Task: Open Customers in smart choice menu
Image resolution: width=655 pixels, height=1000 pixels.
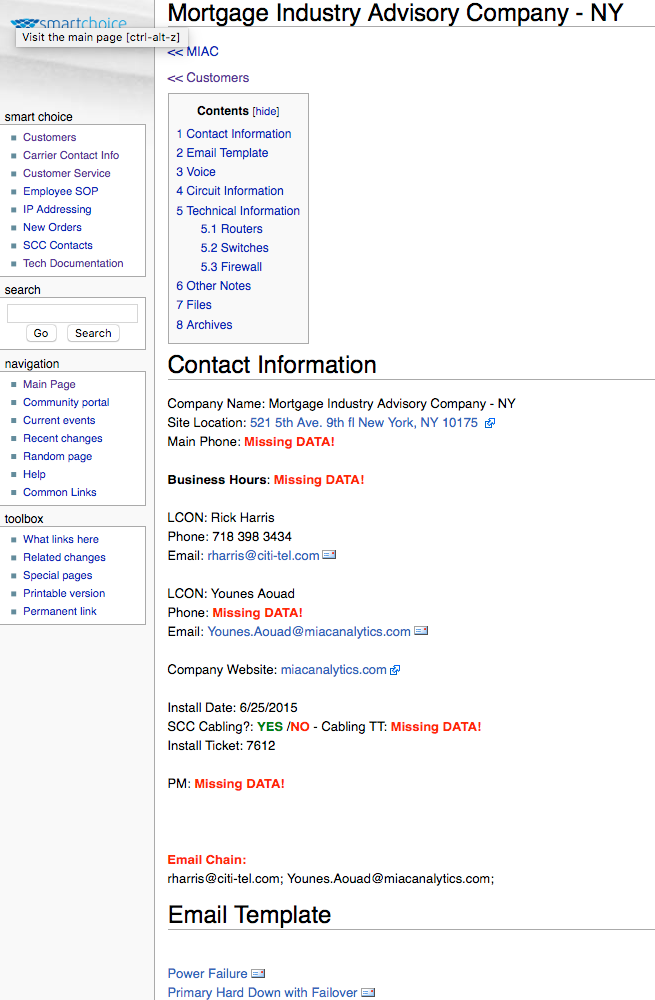Action: pyautogui.click(x=50, y=137)
